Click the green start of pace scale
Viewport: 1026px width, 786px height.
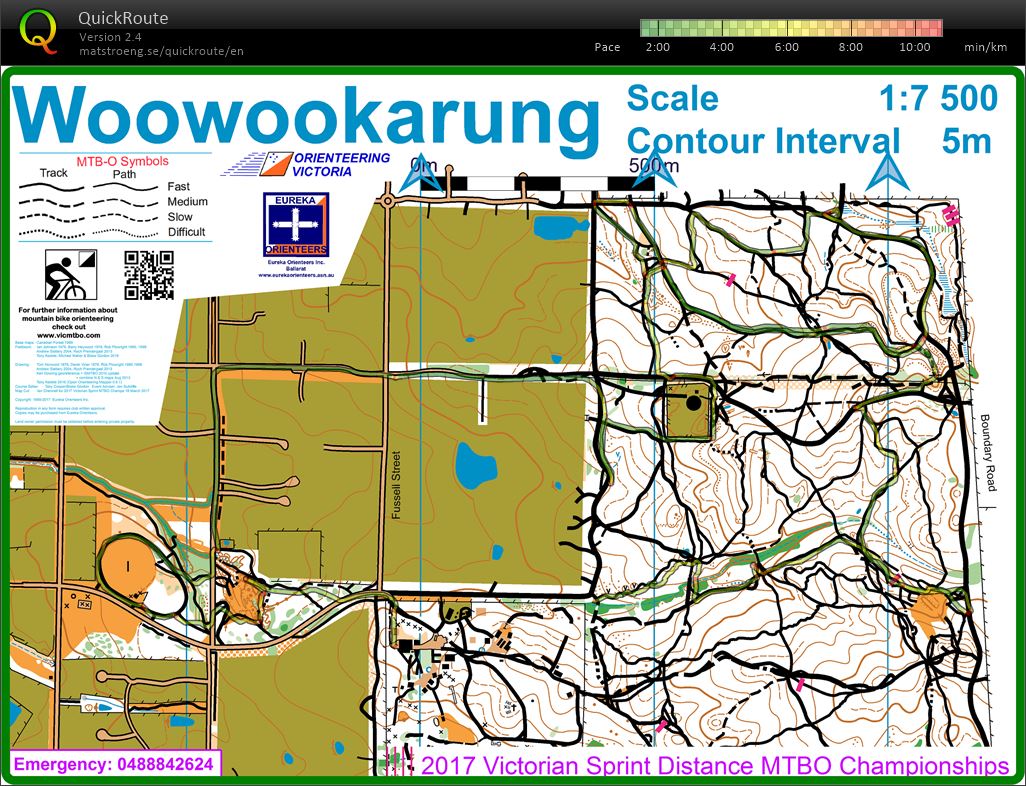pyautogui.click(x=650, y=27)
